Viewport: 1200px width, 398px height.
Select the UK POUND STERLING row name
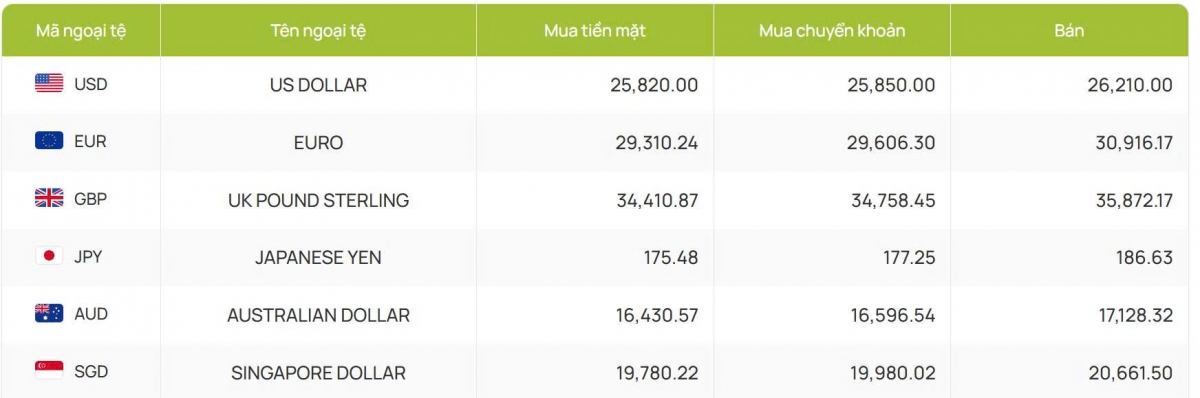pyautogui.click(x=318, y=200)
